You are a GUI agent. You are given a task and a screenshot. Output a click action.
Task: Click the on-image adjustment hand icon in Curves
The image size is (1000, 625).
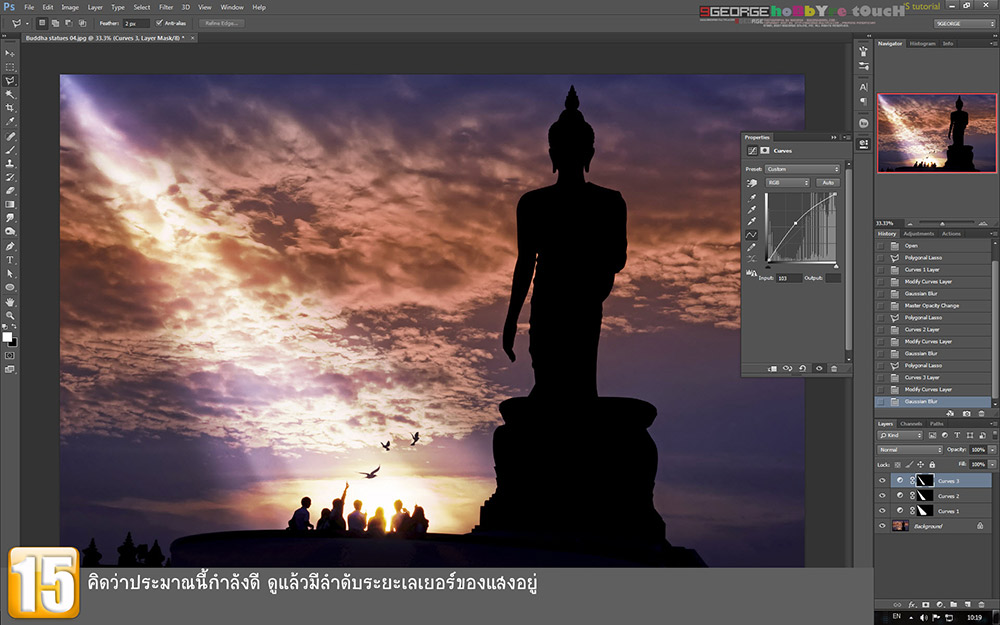pyautogui.click(x=752, y=183)
